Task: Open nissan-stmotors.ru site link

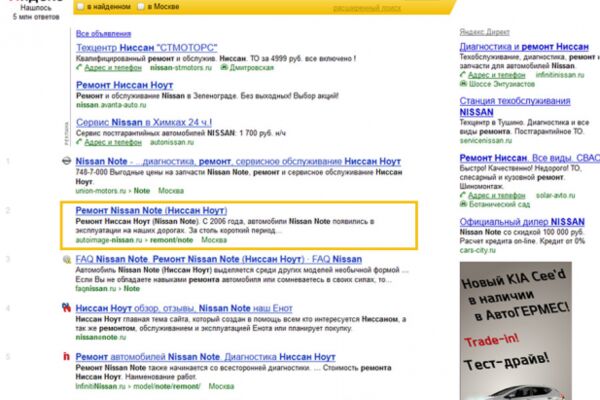Action: tap(181, 68)
